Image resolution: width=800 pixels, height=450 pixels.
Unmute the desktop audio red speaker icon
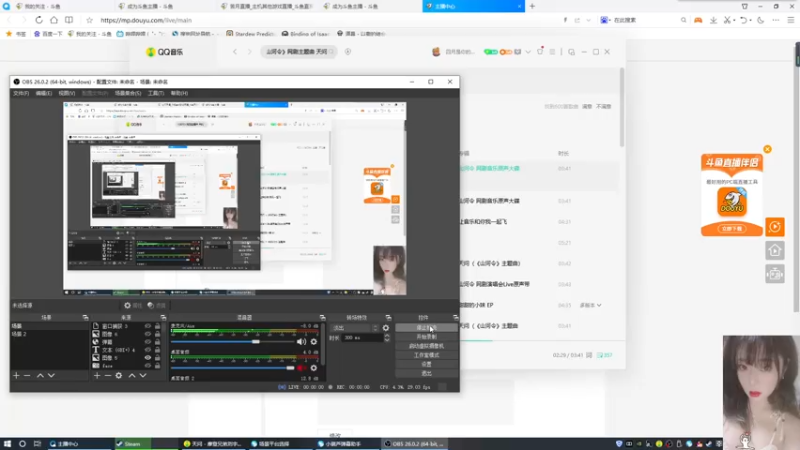(x=302, y=368)
